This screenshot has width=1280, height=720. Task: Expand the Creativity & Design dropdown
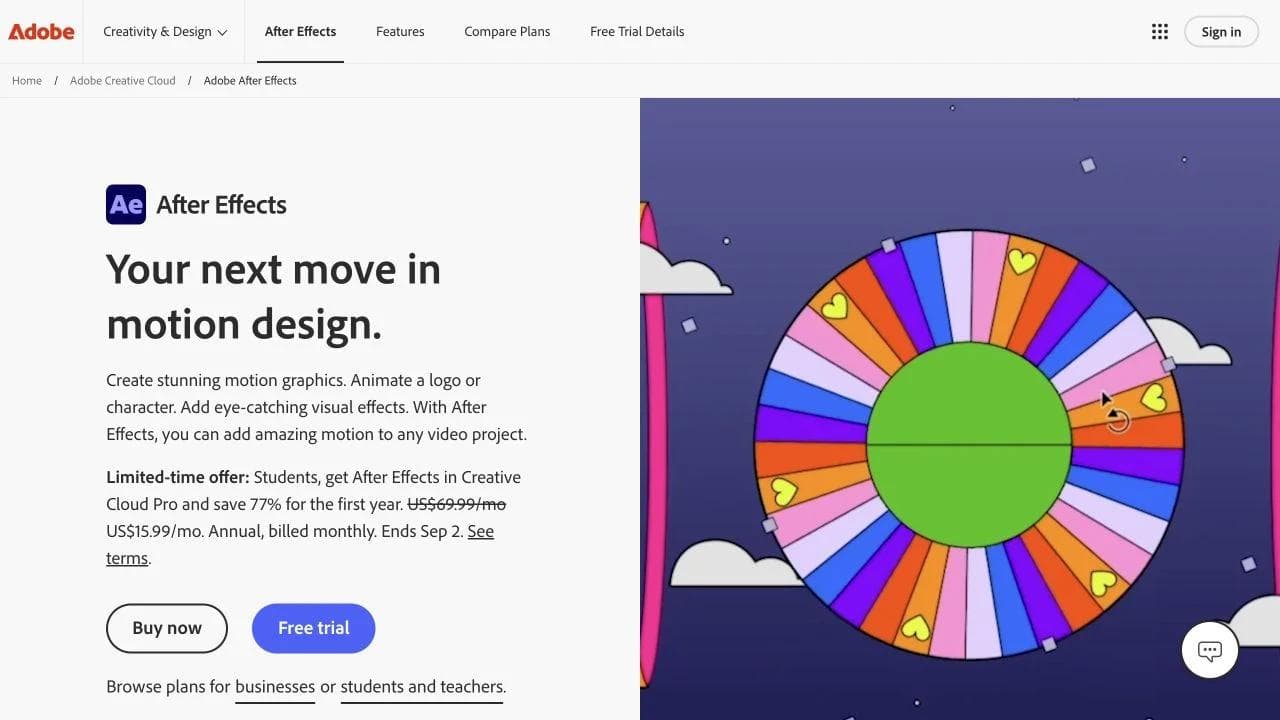click(165, 32)
